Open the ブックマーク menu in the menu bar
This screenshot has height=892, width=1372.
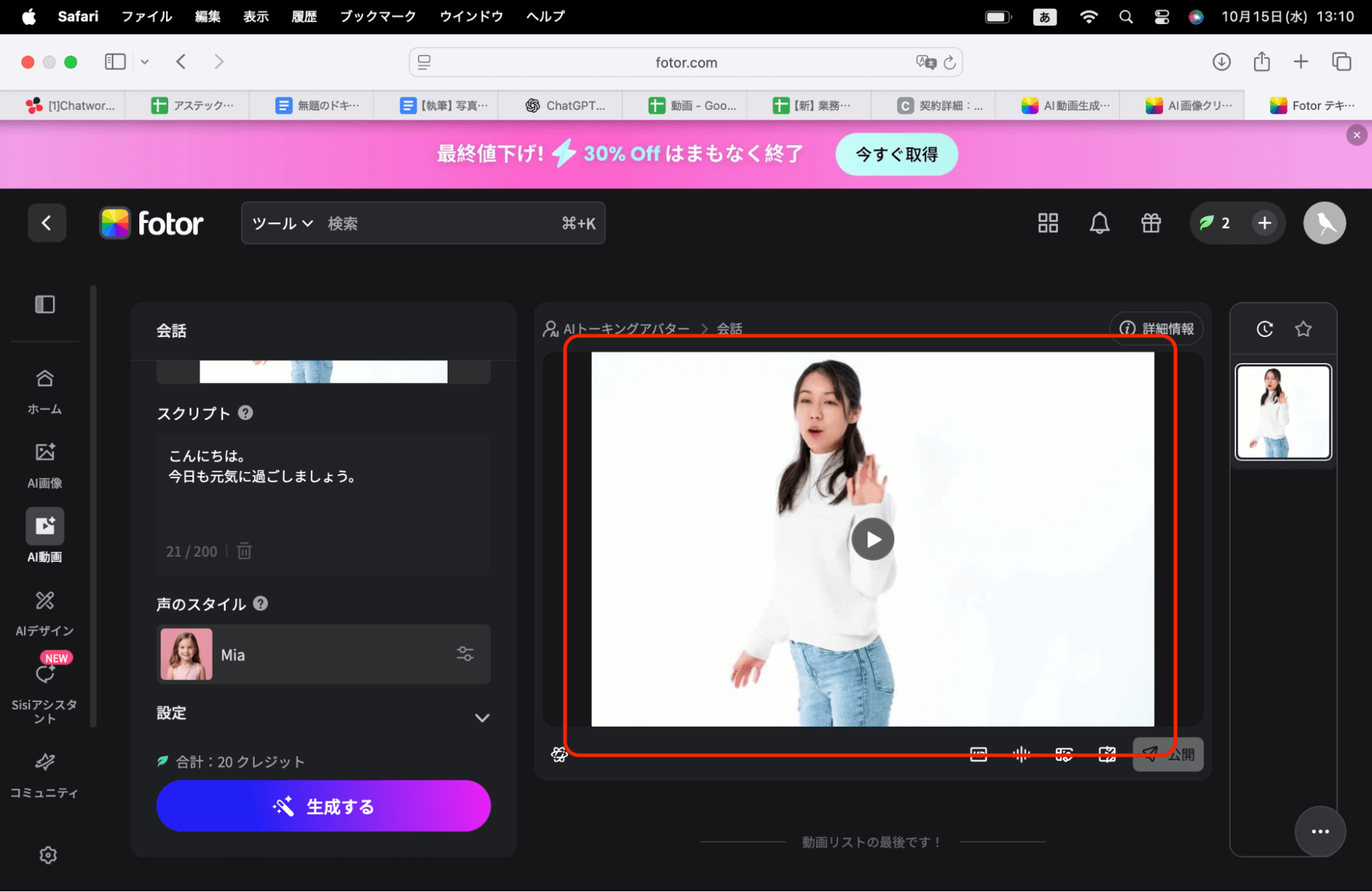click(x=377, y=16)
